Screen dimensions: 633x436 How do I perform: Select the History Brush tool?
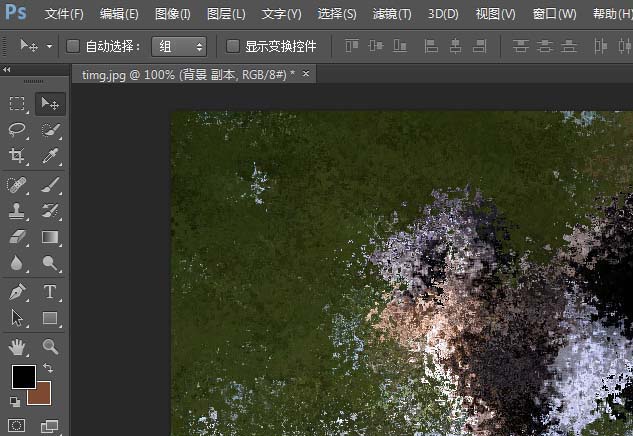coord(50,211)
